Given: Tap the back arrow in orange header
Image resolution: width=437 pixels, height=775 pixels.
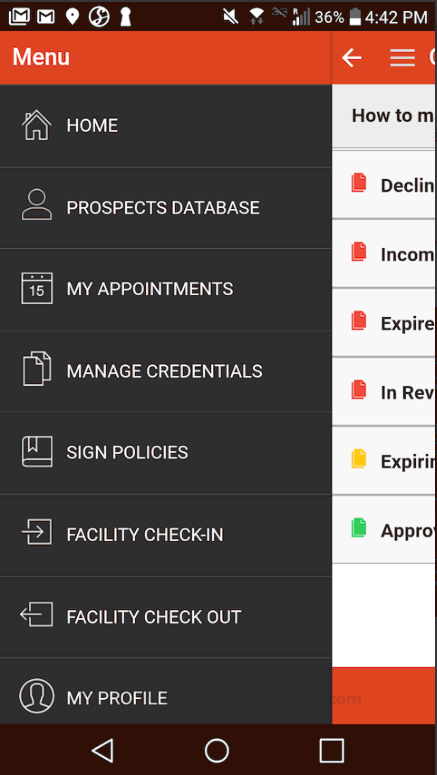Looking at the screenshot, I should click(352, 58).
